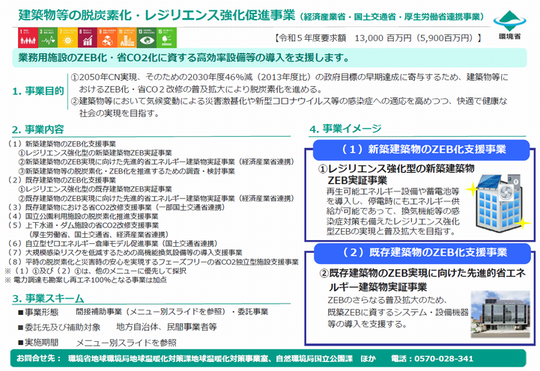Viewport: 540px width, 371px height.
Task: Click the description starting 再生可能エネルギー設備や蓄電池等
Action: pos(393,211)
